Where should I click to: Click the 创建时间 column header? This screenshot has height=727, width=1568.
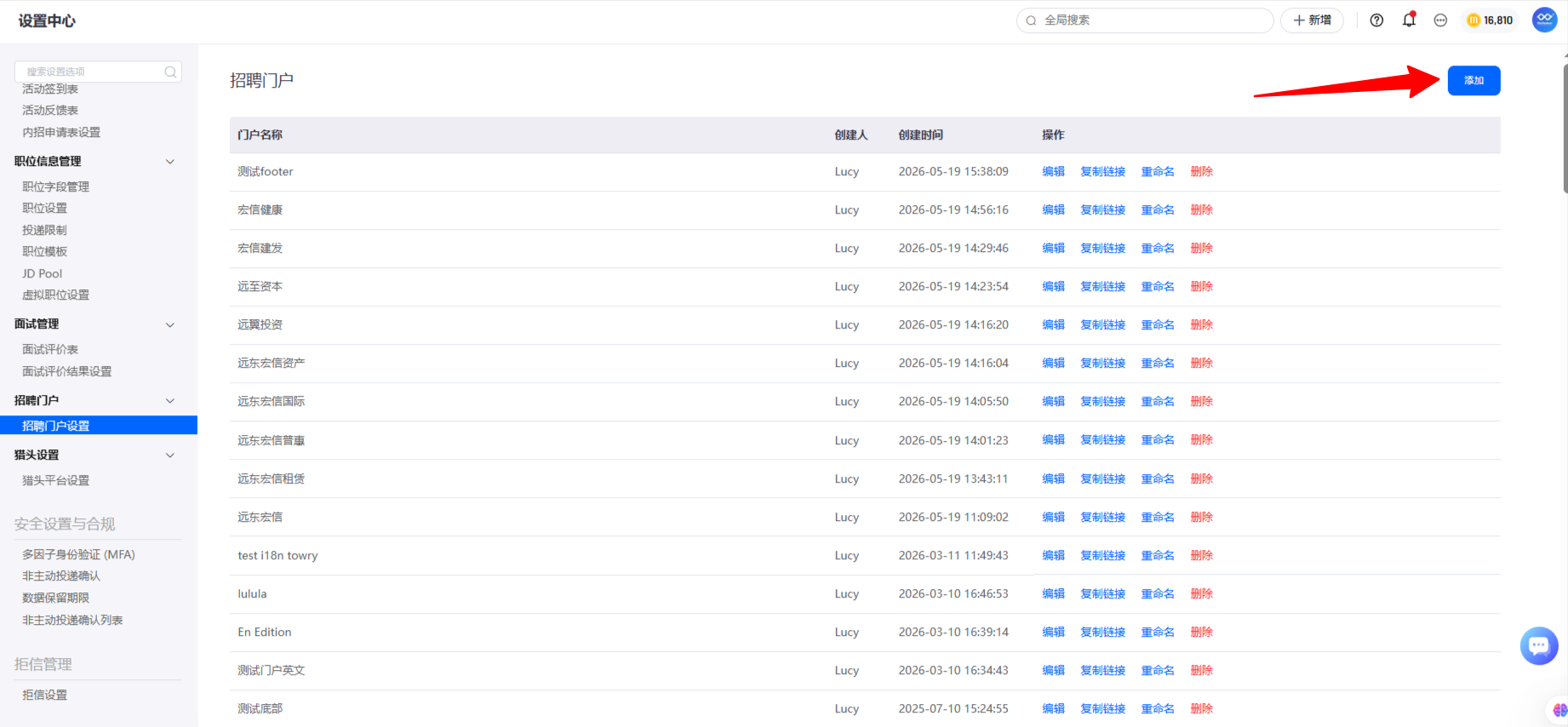point(920,135)
